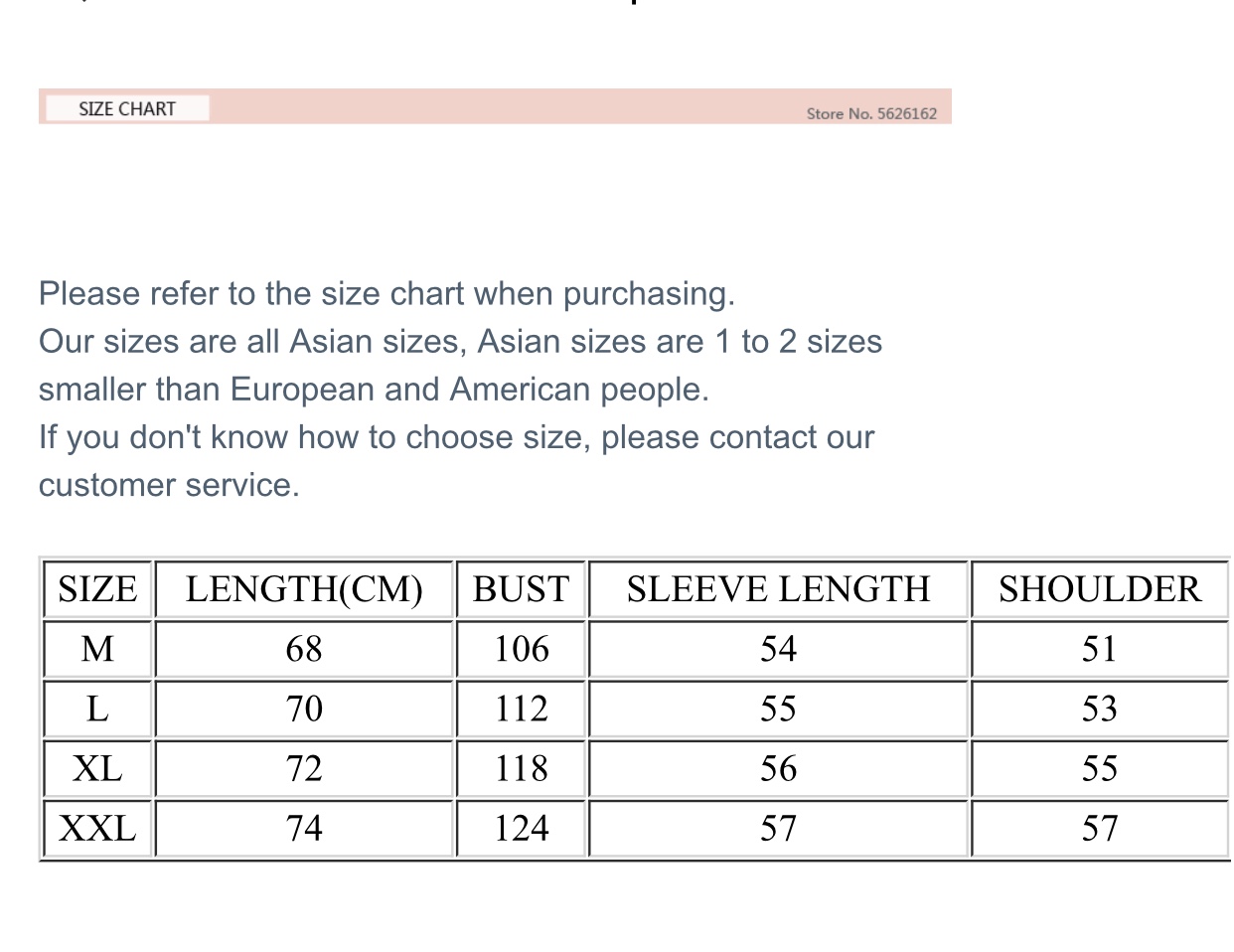Screen dimensions: 1234x952
Task: Select the LENGTH(CM) column header
Action: click(304, 589)
